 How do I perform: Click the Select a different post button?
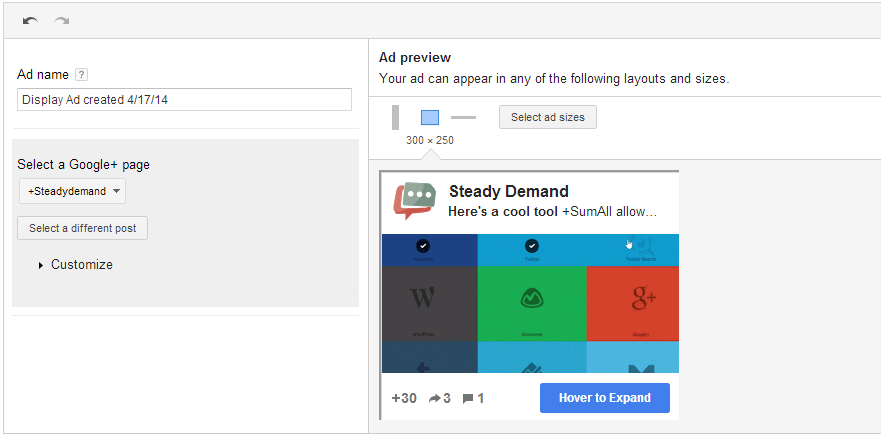pos(83,228)
